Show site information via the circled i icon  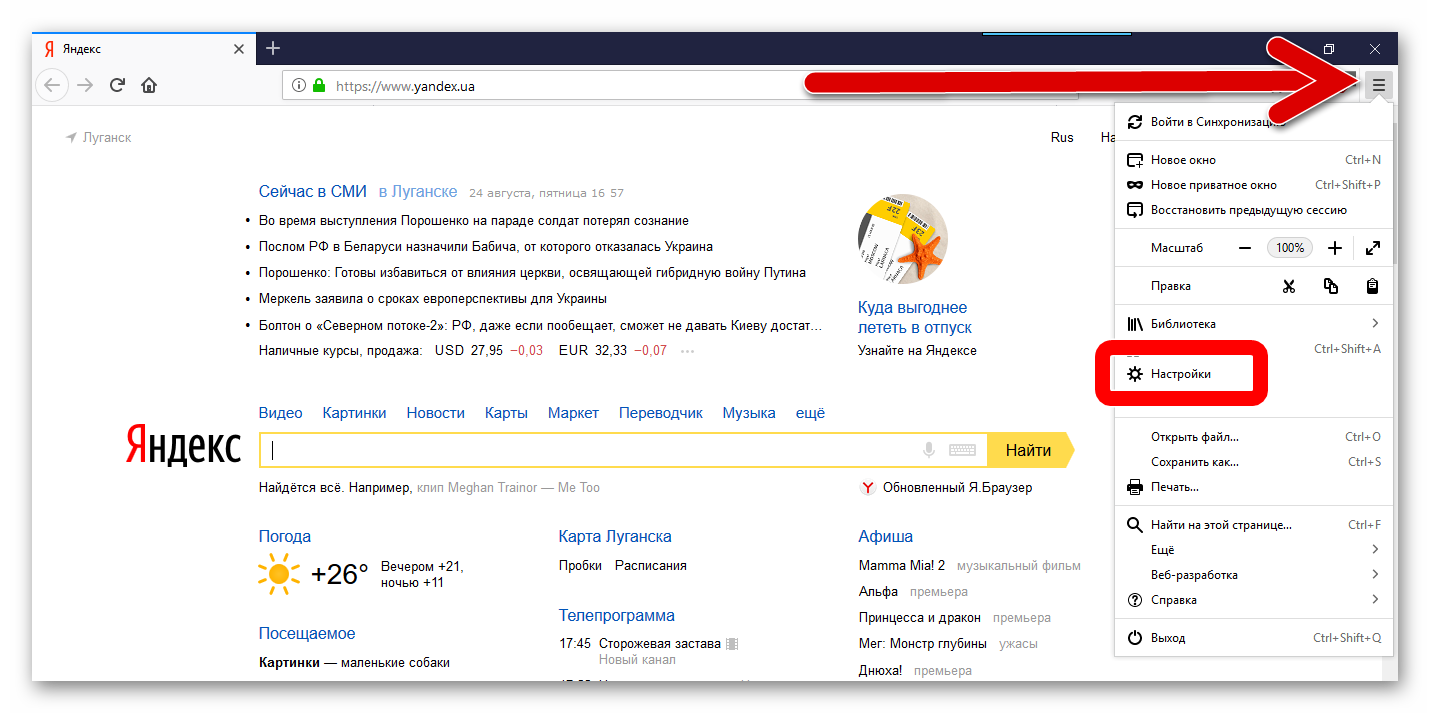coord(298,86)
